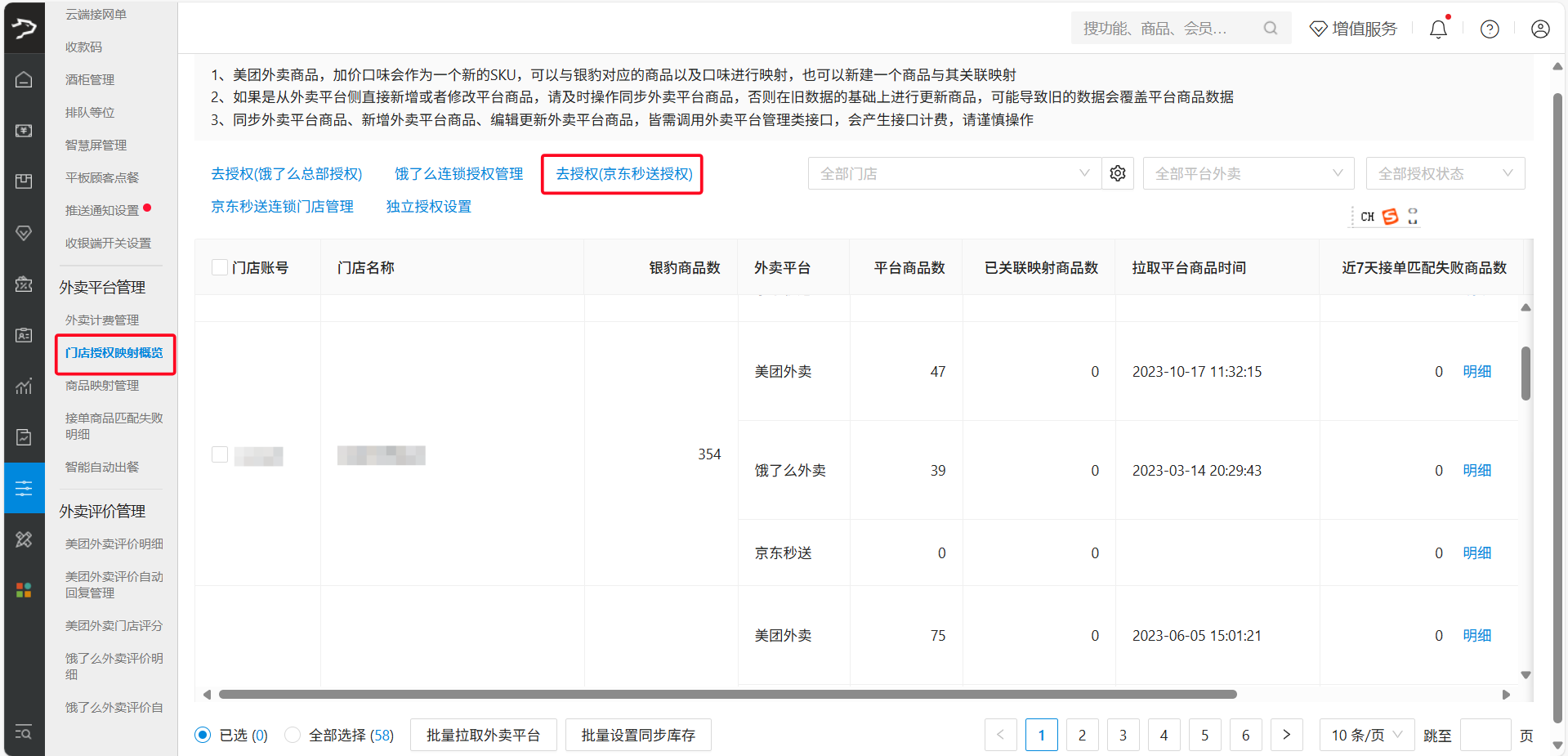This screenshot has width=1568, height=756.
Task: Open the user account avatar icon
Action: coord(1540,29)
